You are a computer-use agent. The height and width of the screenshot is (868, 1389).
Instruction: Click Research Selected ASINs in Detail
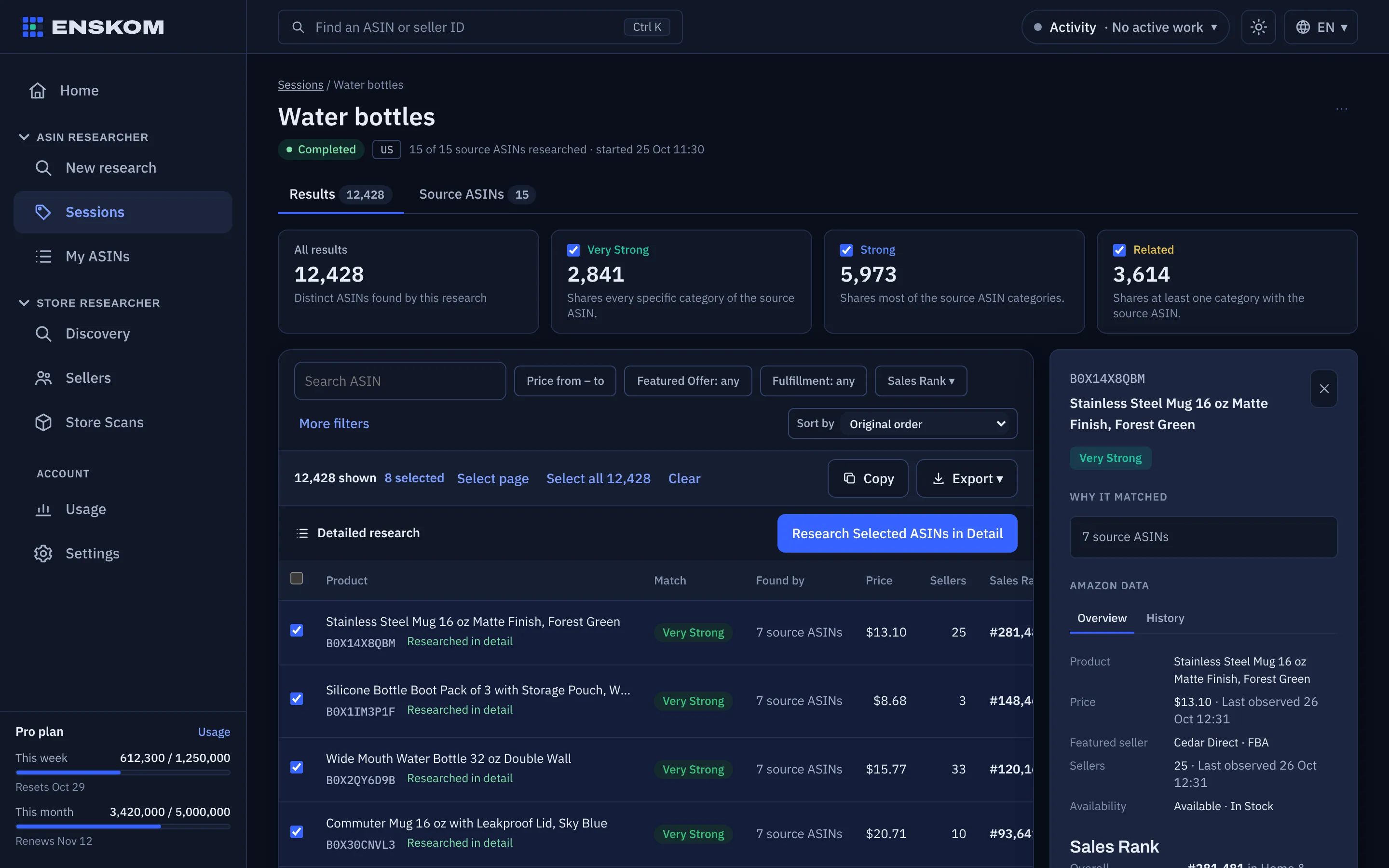click(897, 533)
